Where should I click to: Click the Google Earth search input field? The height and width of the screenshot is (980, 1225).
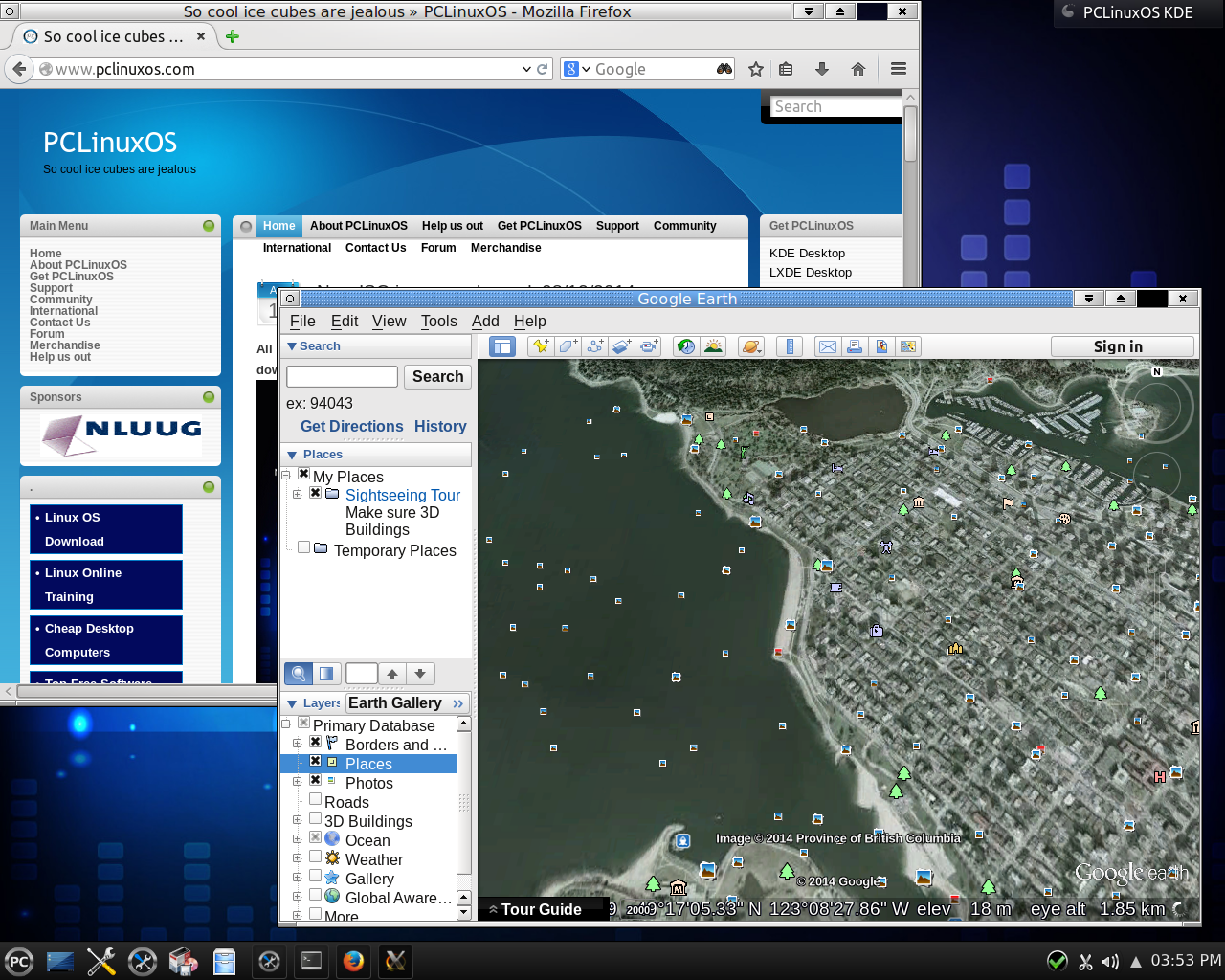pos(342,377)
